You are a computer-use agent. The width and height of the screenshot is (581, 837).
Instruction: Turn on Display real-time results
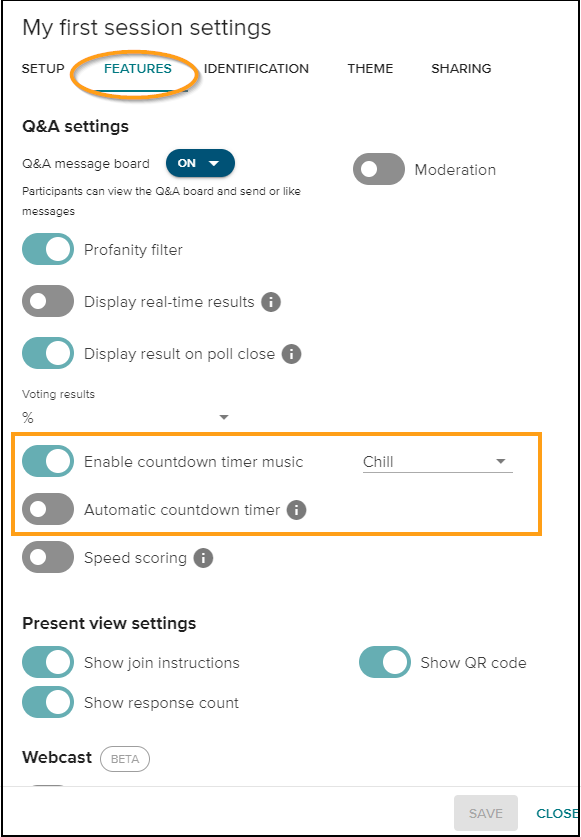(x=47, y=301)
